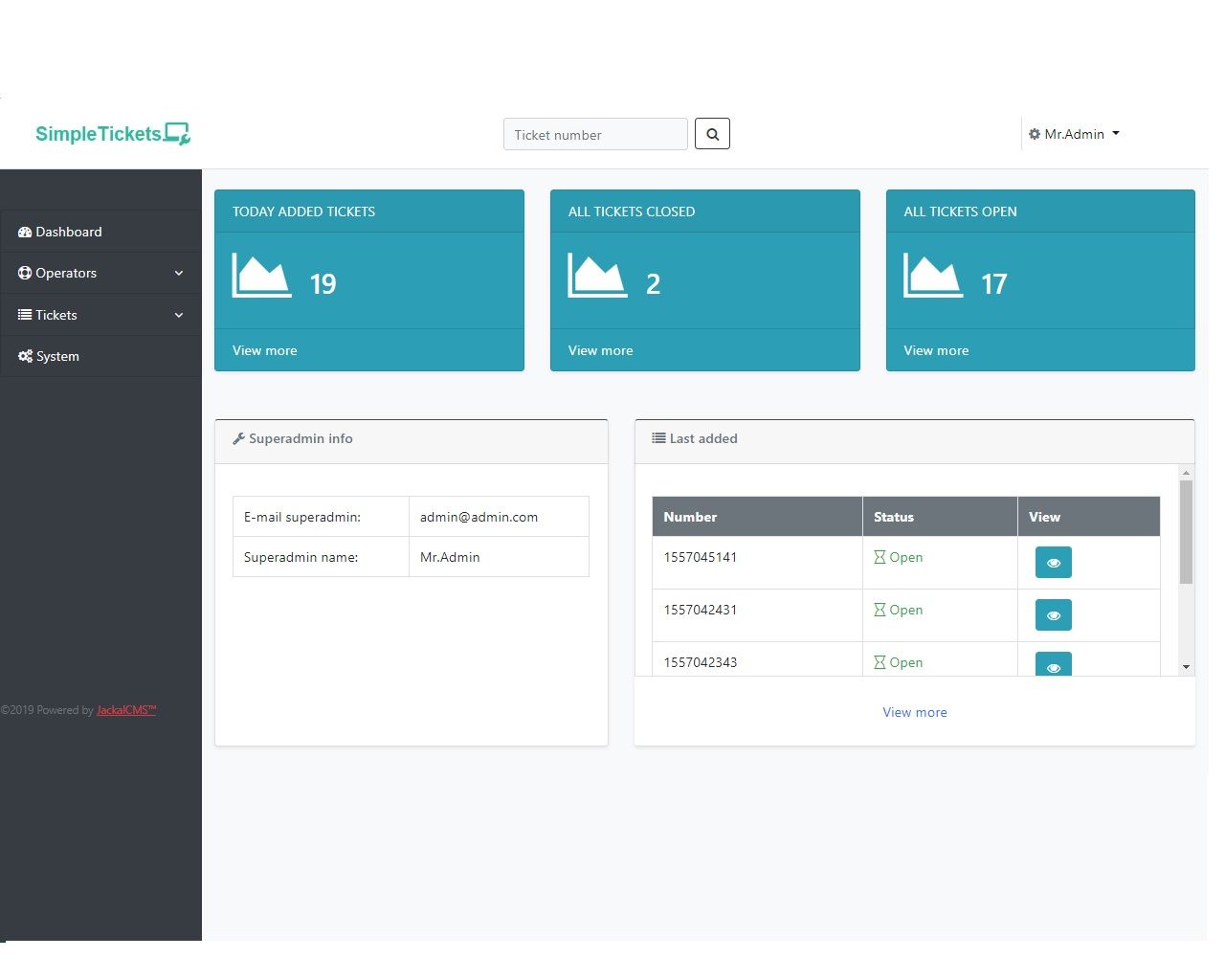
Task: Click the ALL TICKETS OPEN card title
Action: tap(961, 212)
